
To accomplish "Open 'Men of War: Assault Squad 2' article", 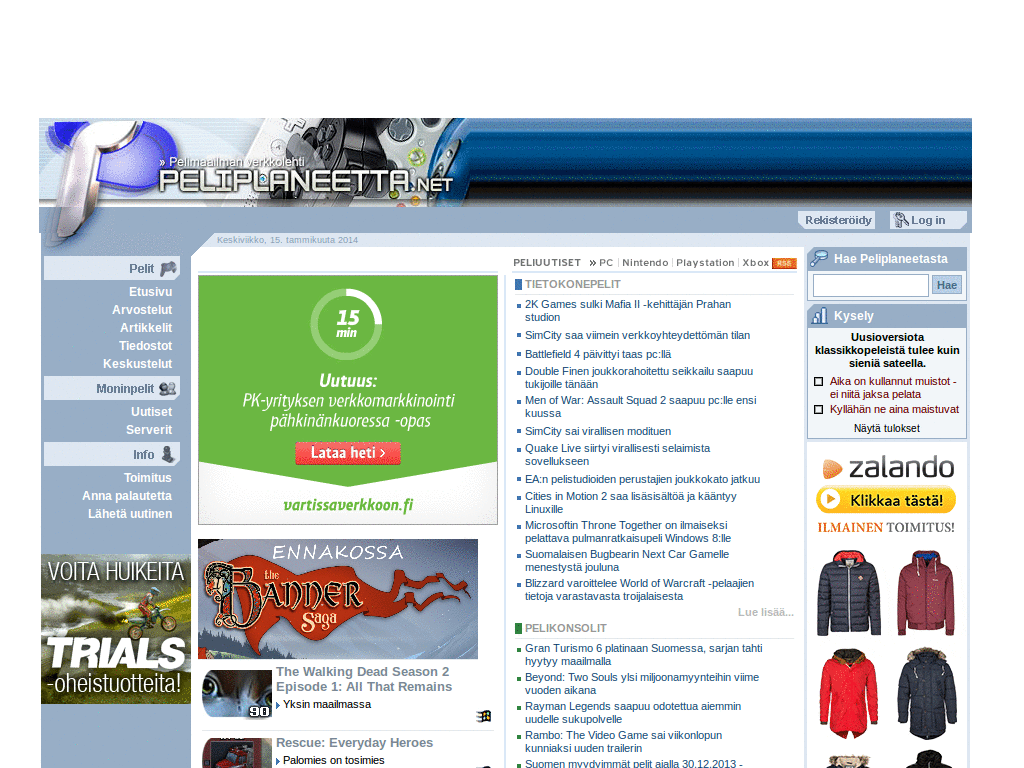I will click(641, 406).
